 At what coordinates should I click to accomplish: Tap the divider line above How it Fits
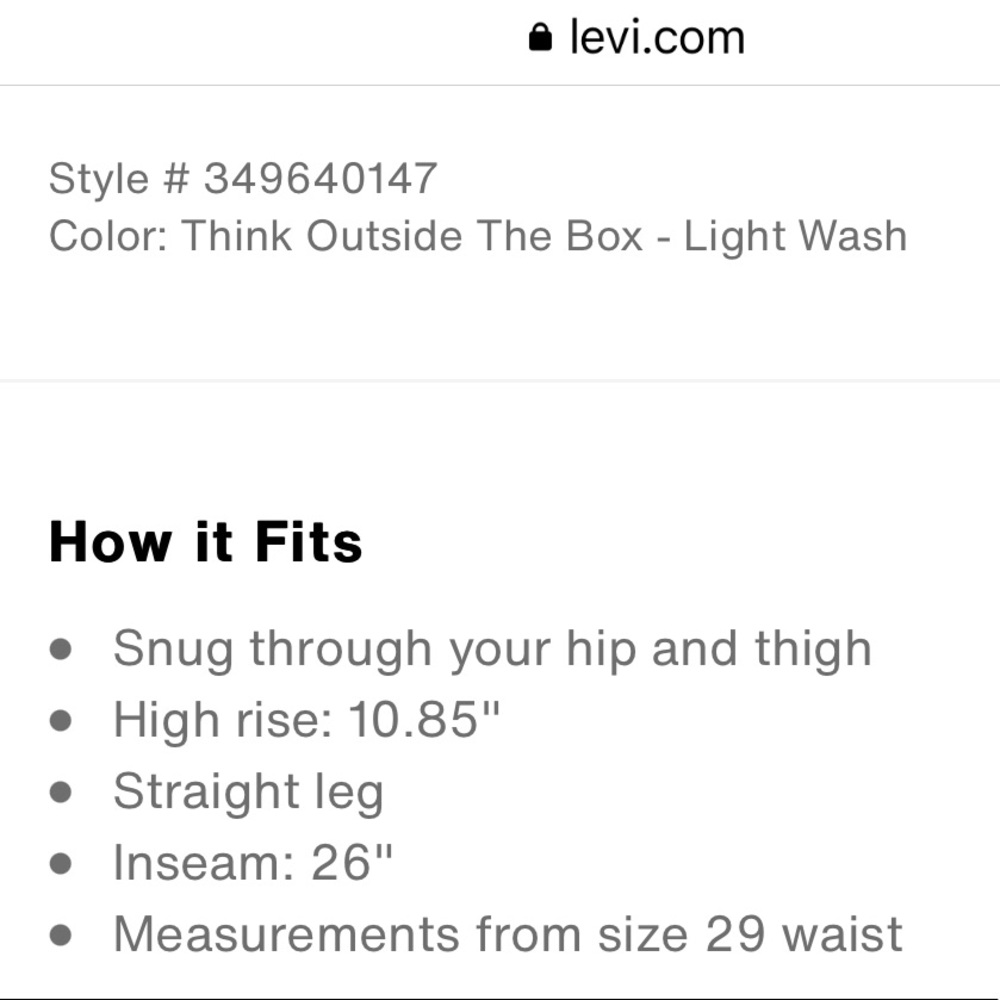tap(500, 381)
